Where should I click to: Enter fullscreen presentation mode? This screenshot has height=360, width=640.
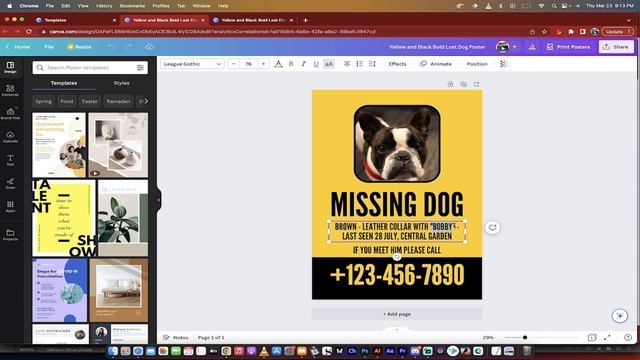click(x=607, y=338)
